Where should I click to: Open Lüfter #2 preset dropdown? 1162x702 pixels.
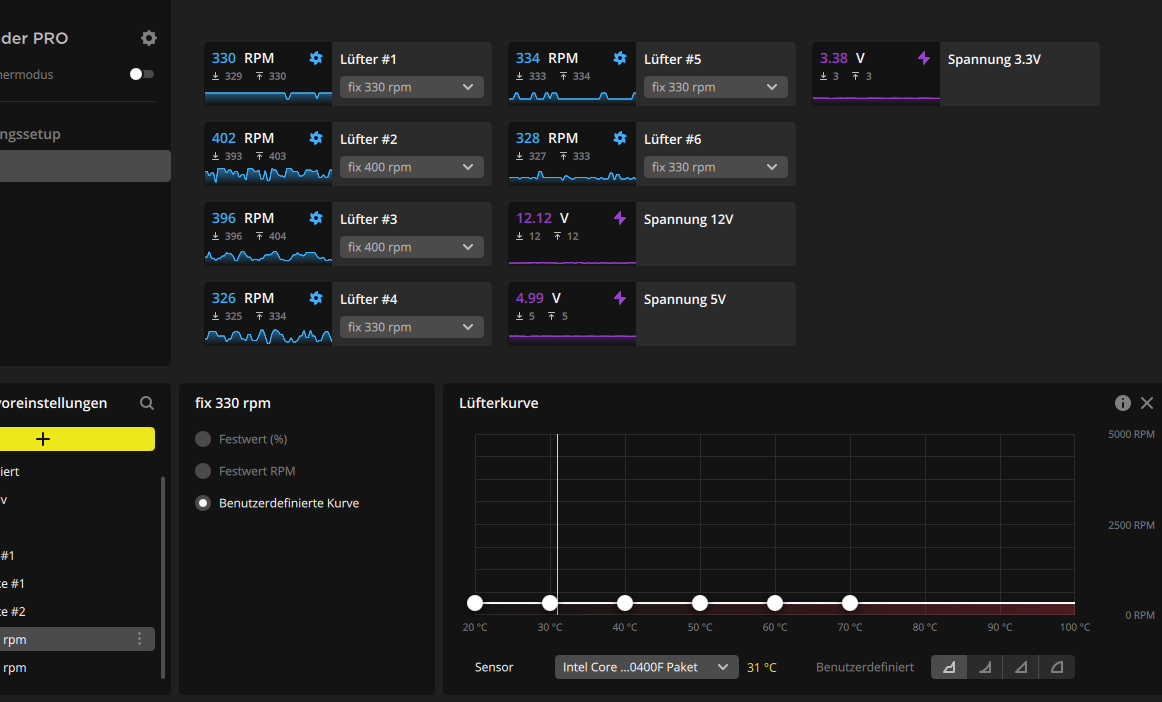411,167
